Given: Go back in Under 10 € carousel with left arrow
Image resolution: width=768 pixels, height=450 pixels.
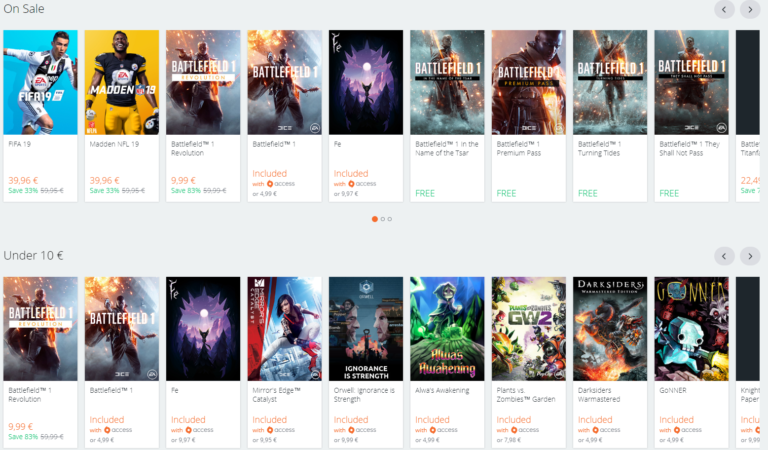Looking at the screenshot, I should (x=724, y=256).
